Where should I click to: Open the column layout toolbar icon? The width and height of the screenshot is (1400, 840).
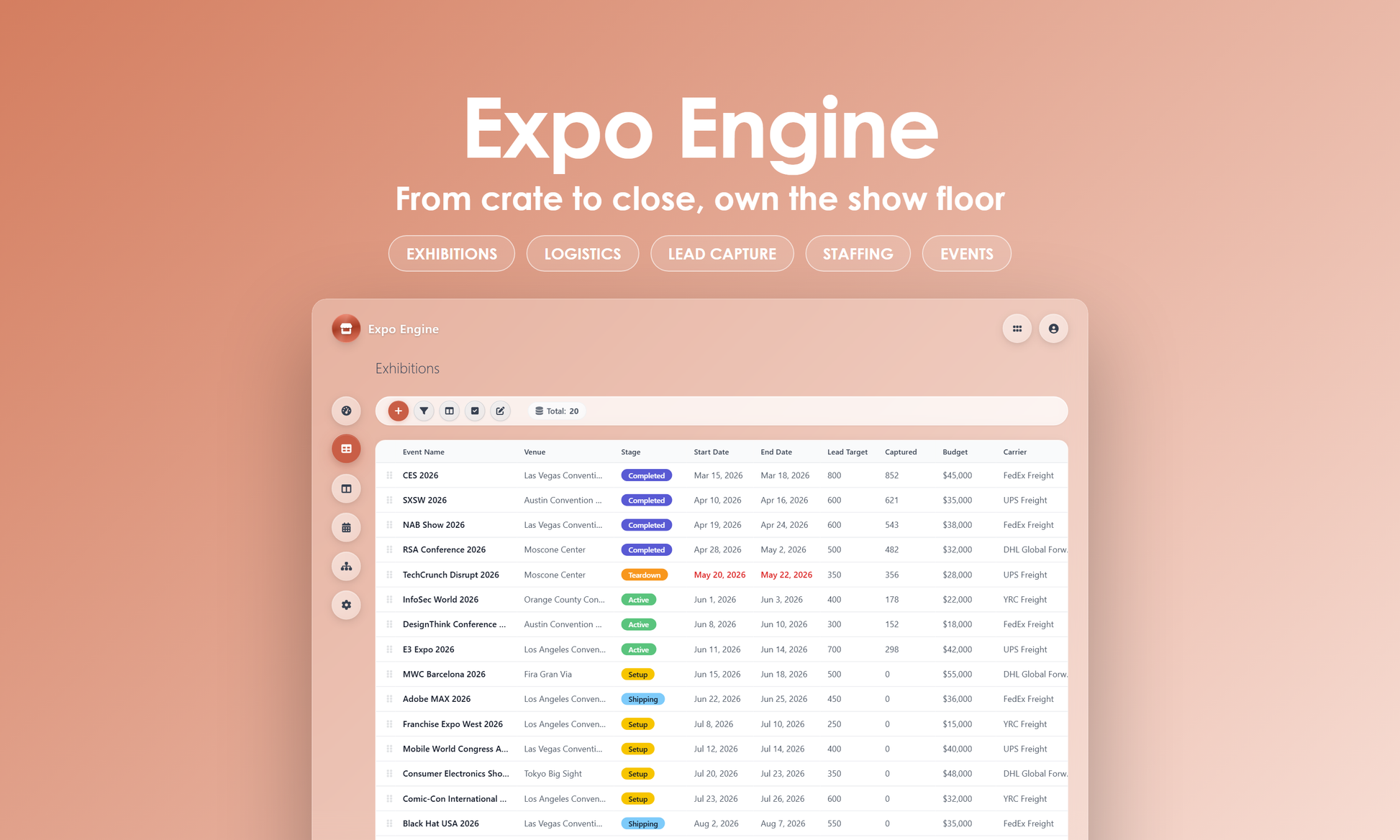449,411
